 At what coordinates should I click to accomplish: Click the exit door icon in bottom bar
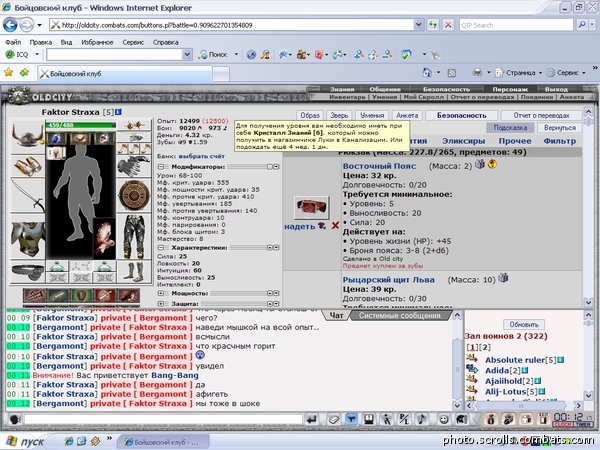[543, 420]
